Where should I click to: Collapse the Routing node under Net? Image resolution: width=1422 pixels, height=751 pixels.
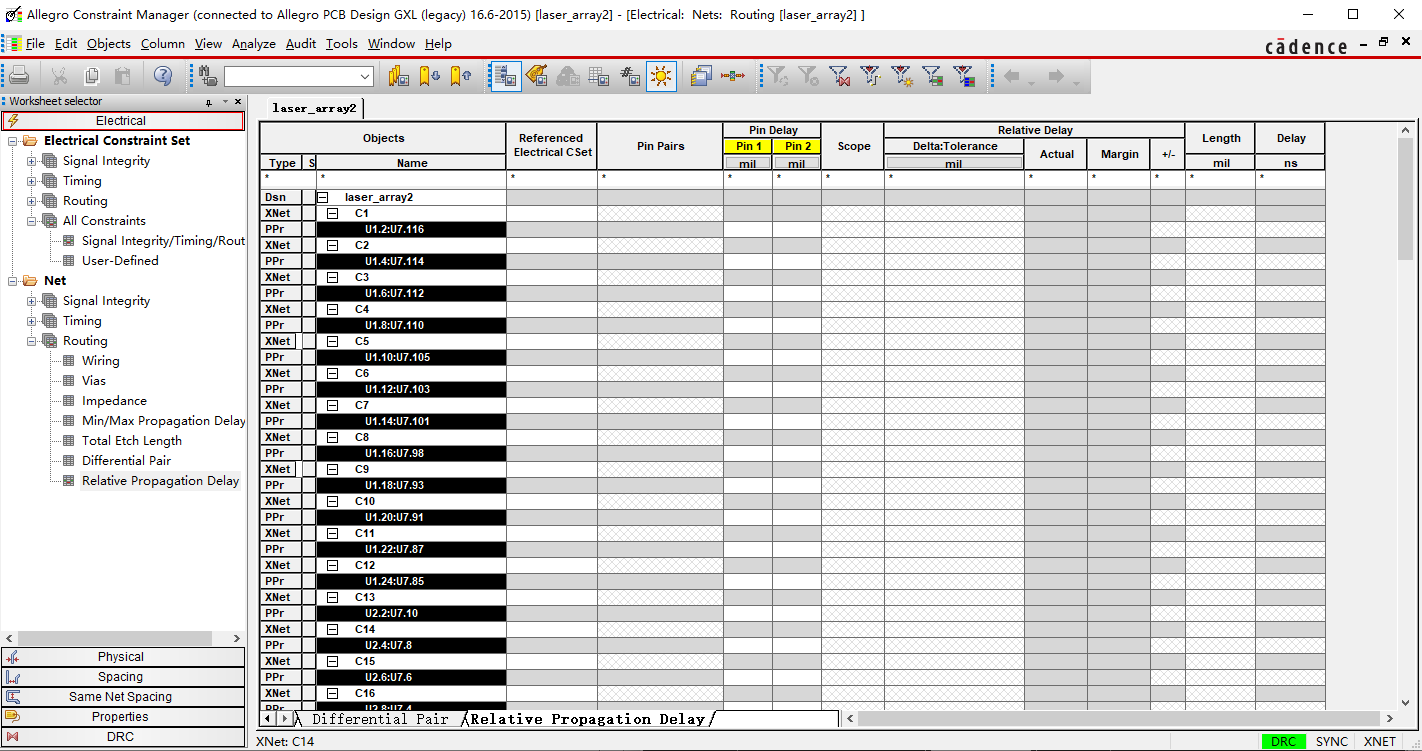[x=31, y=341]
